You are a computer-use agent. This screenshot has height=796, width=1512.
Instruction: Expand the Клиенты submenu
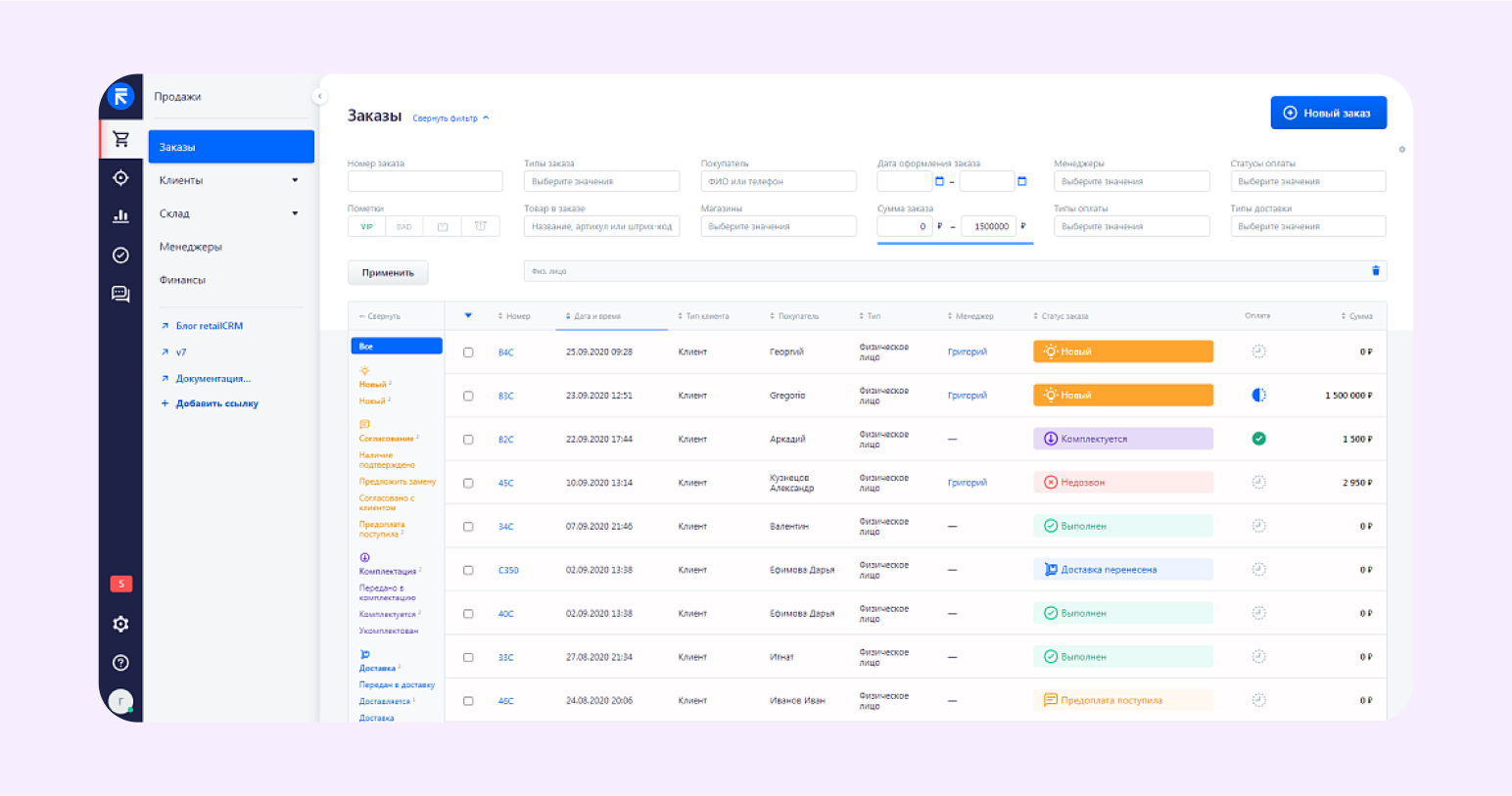tap(295, 180)
